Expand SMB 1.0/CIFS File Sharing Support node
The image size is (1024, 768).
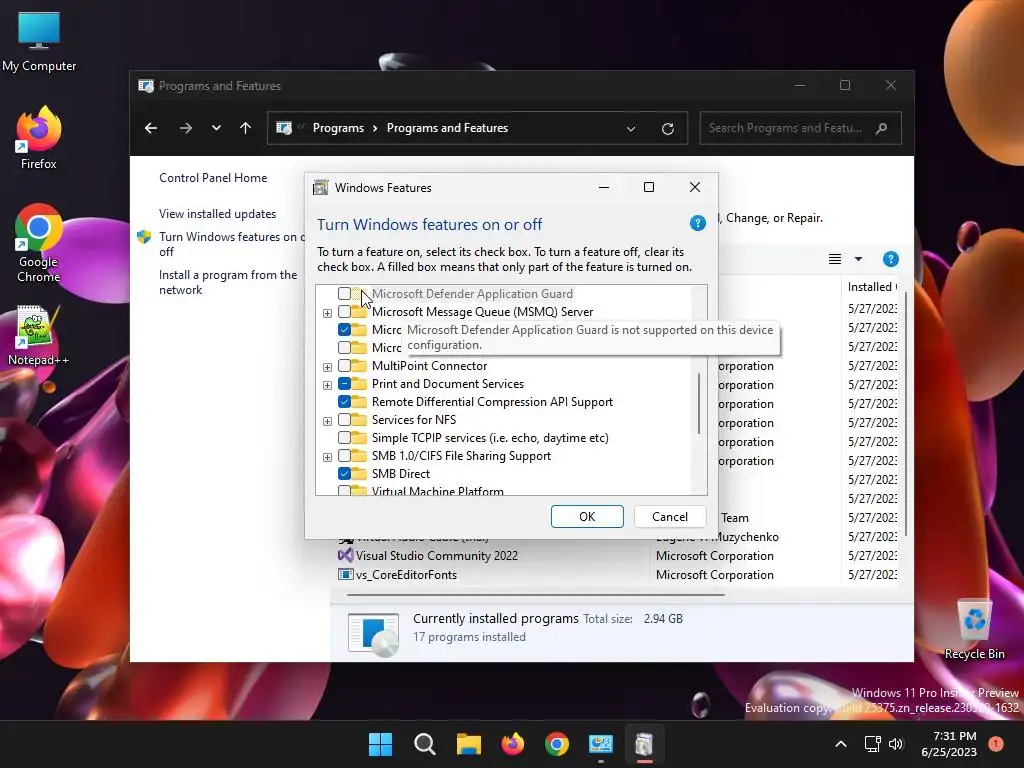coord(327,456)
